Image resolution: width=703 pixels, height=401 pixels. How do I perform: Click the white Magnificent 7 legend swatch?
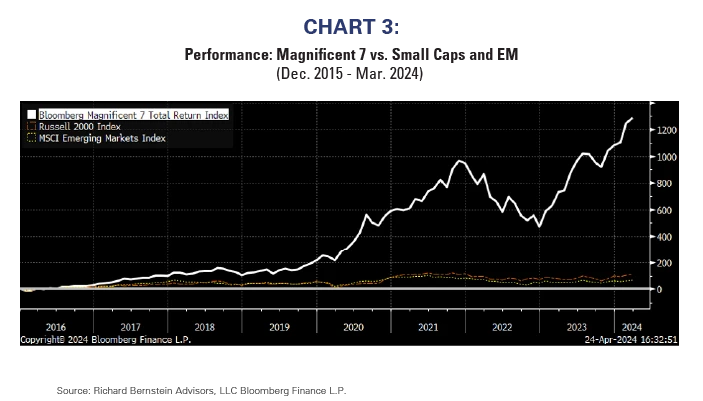pyautogui.click(x=32, y=116)
